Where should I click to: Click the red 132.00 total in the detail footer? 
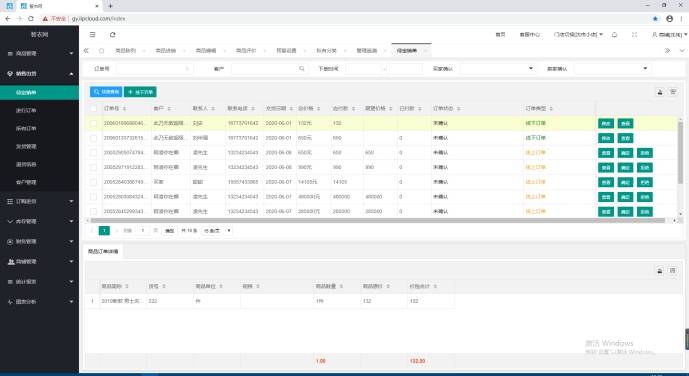[x=417, y=361]
